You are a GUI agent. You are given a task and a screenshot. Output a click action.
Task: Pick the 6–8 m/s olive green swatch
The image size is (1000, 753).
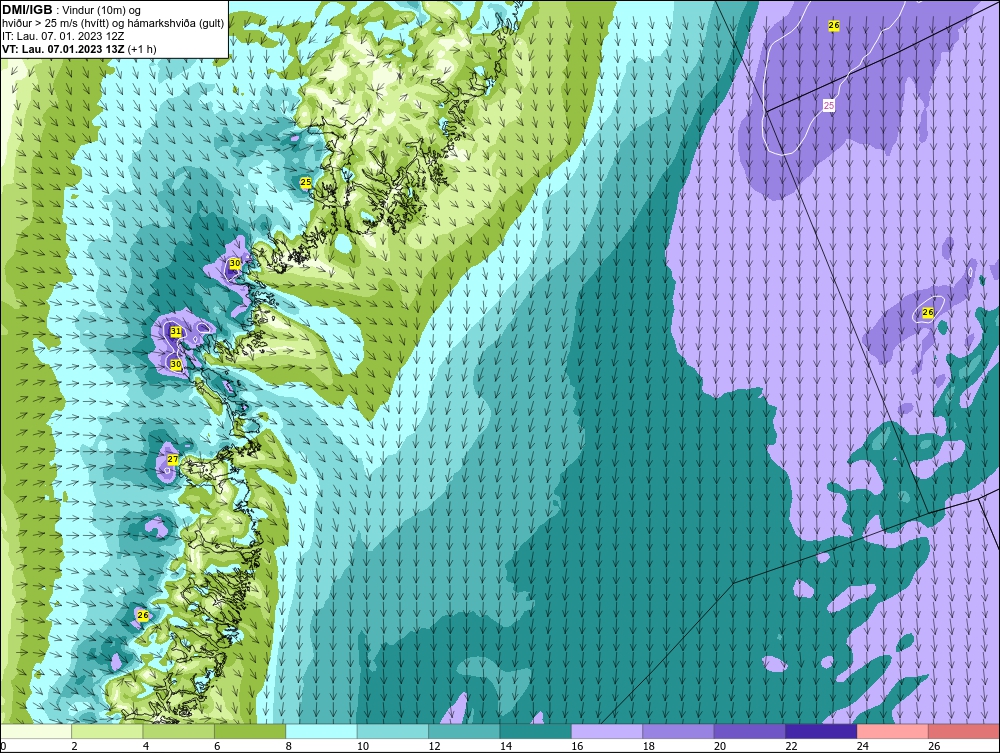coord(250,731)
